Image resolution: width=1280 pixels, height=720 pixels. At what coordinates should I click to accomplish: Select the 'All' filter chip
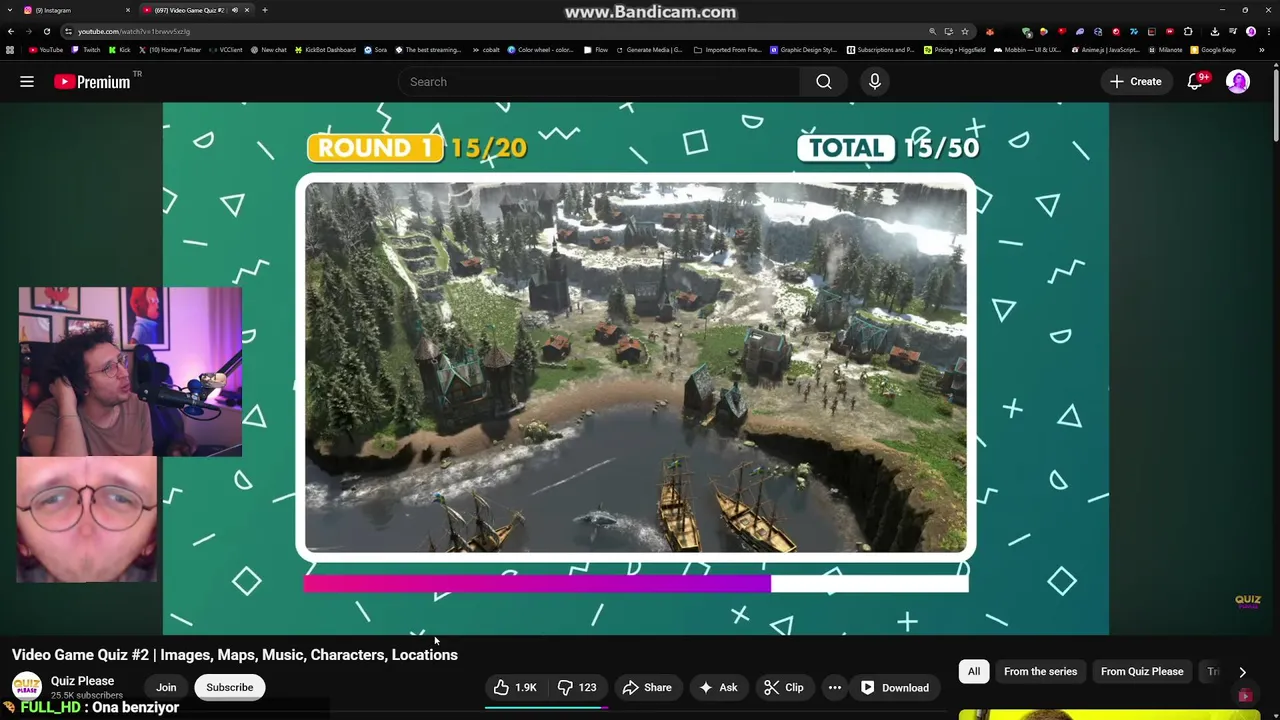pos(974,672)
